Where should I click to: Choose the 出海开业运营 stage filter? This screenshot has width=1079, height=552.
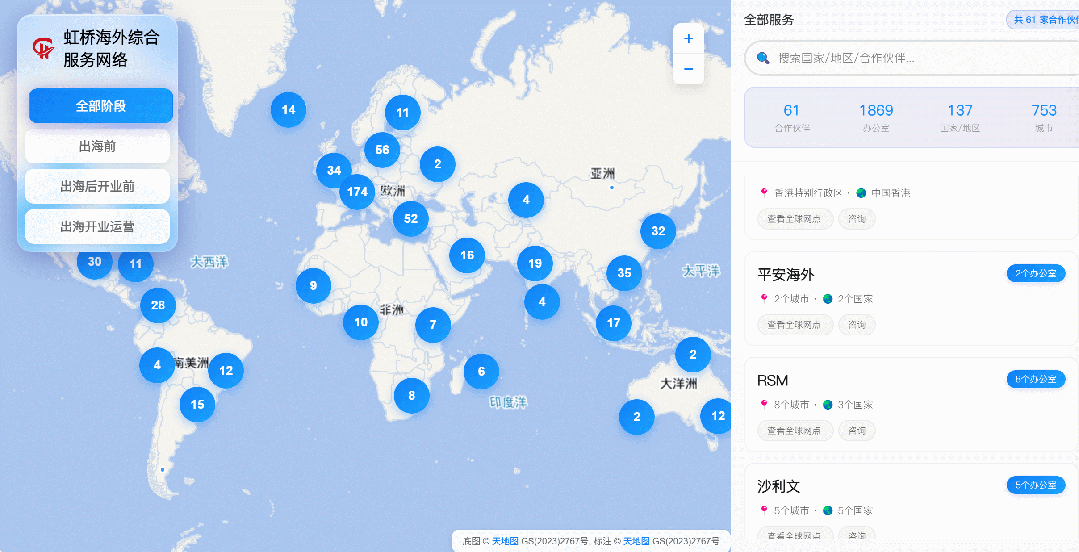[97, 227]
